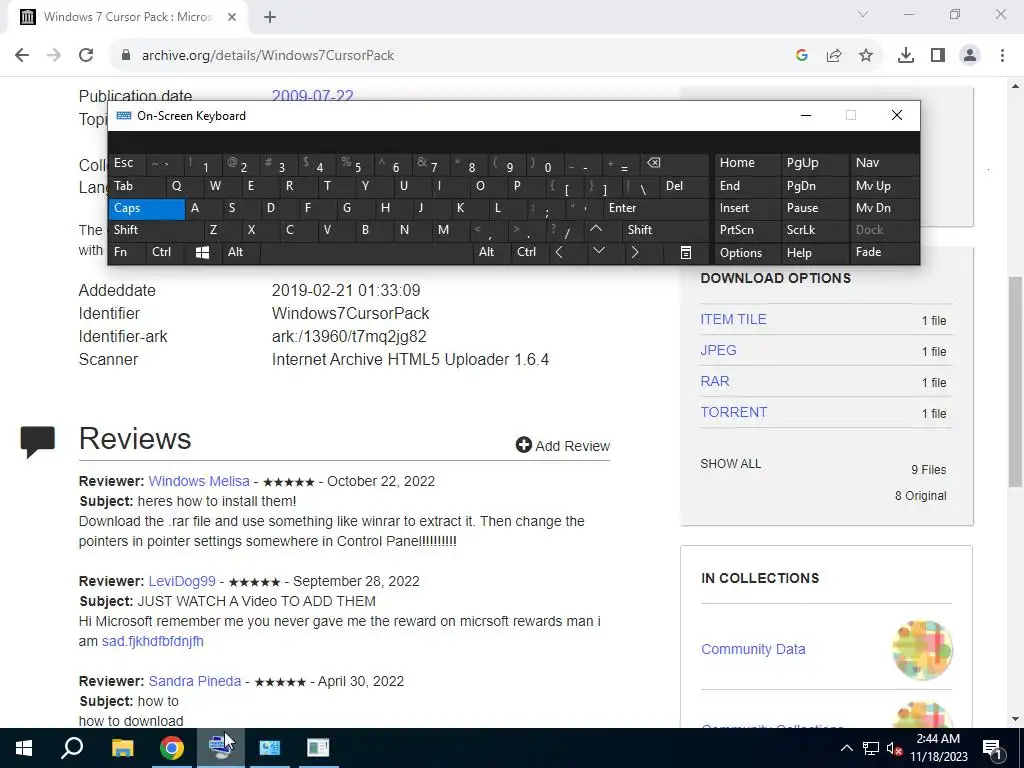Open notification center icon
This screenshot has height=768, width=1024.
pos(992,748)
